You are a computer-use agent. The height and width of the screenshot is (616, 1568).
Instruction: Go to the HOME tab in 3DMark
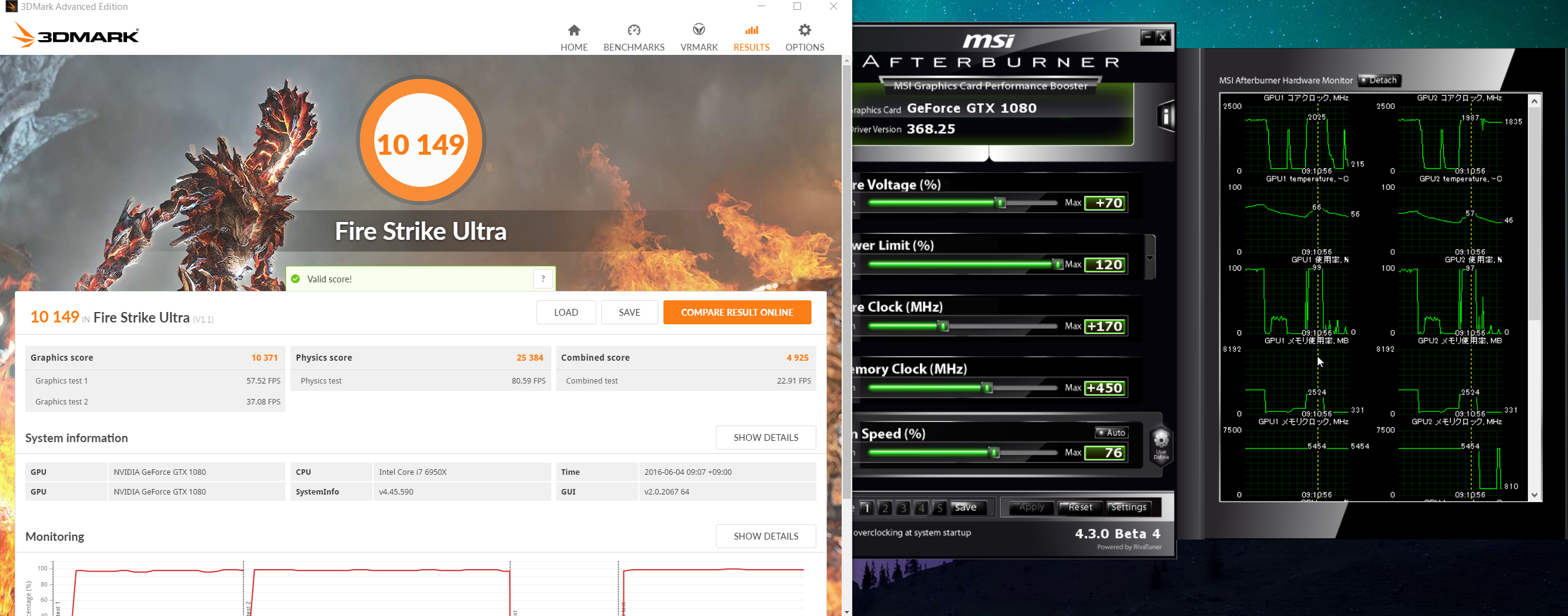click(573, 38)
